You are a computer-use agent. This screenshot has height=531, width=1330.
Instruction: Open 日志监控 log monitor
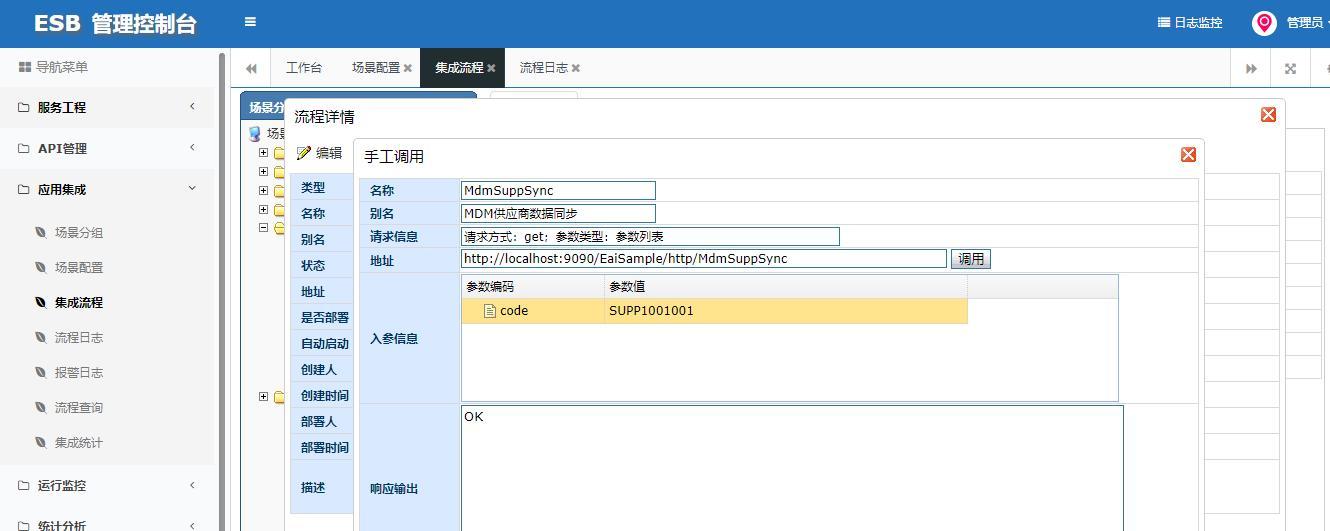coord(1190,23)
